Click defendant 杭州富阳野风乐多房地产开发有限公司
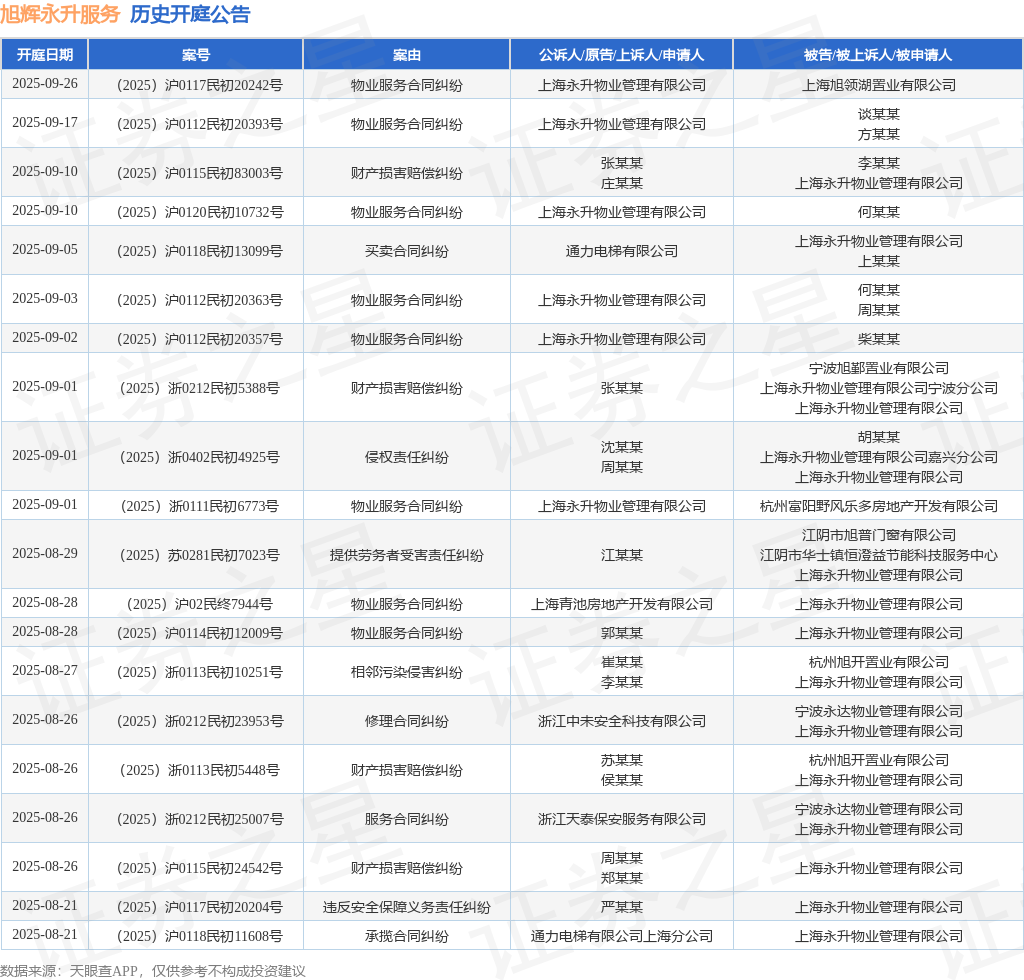Viewport: 1024px width, 980px height. click(x=878, y=507)
